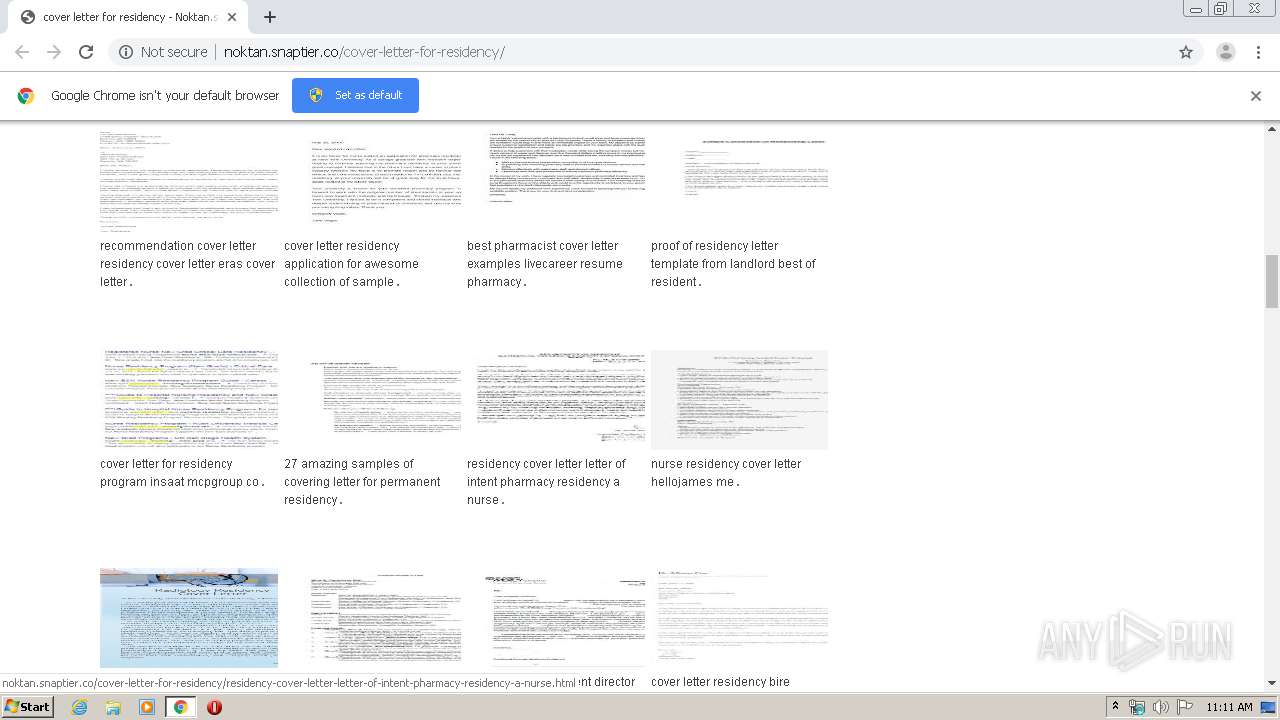
Task: Open 'cover letter residency application for awesome' link
Action: tap(351, 264)
